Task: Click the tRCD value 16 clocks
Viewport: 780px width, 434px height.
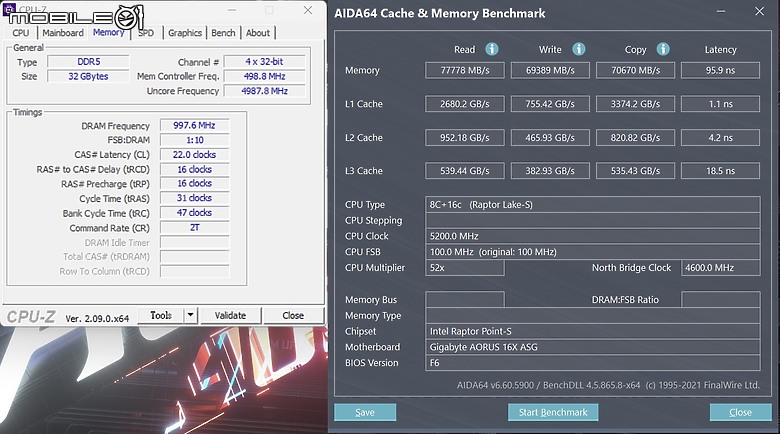Action: click(x=195, y=169)
